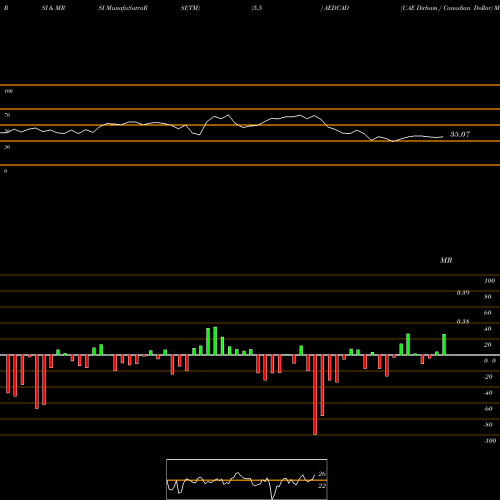The image size is (500, 500).
Task: Click the 22 label in the mini chart
Action: 322,486
